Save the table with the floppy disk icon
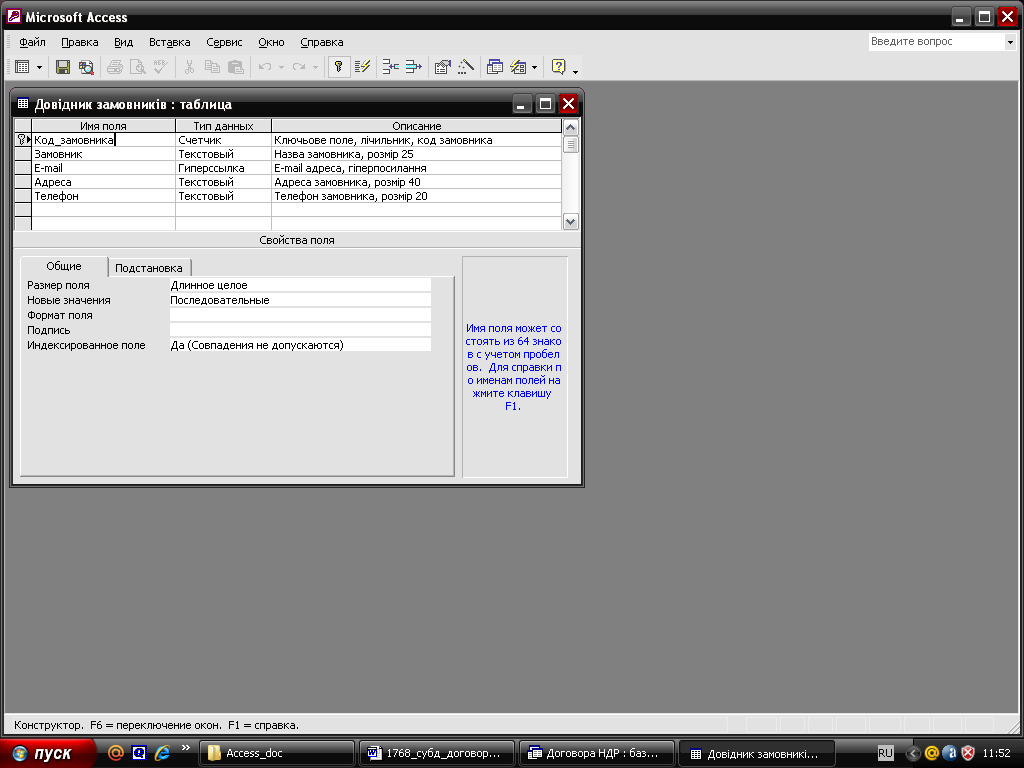The height and width of the screenshot is (768, 1024). [x=63, y=67]
